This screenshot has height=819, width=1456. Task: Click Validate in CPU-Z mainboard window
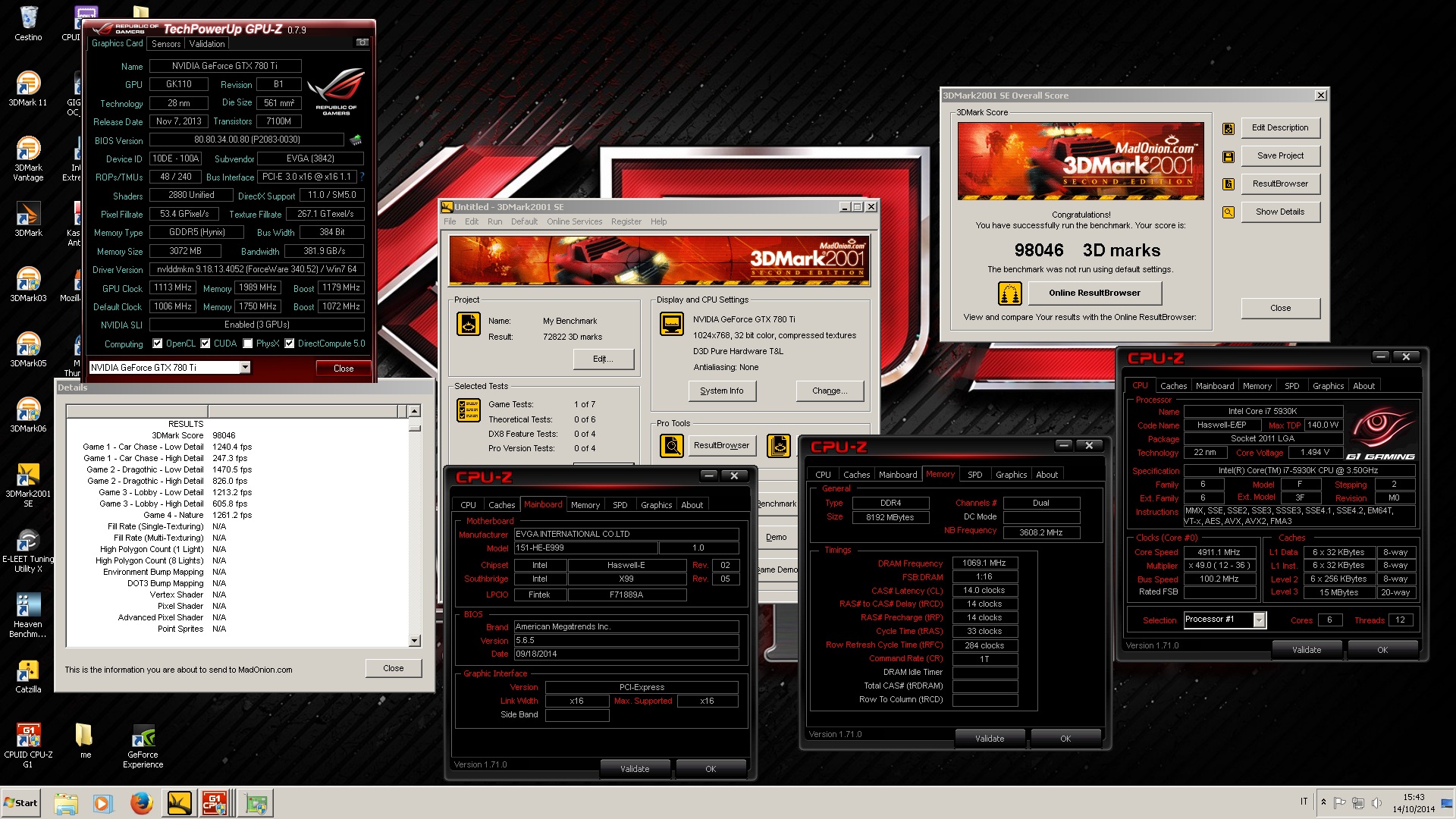[x=635, y=769]
